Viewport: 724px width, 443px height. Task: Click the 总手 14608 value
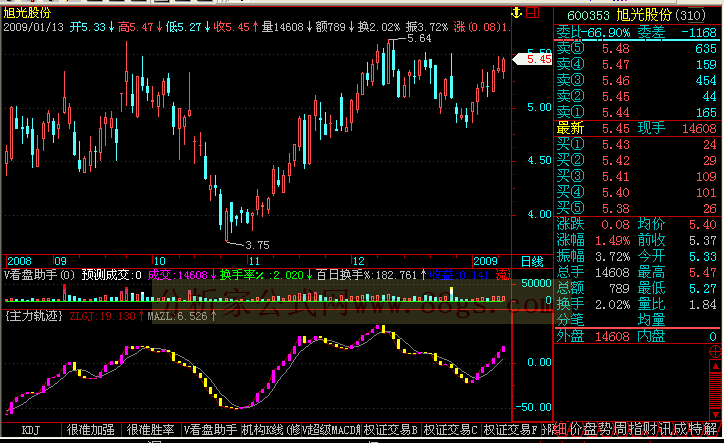coord(612,273)
